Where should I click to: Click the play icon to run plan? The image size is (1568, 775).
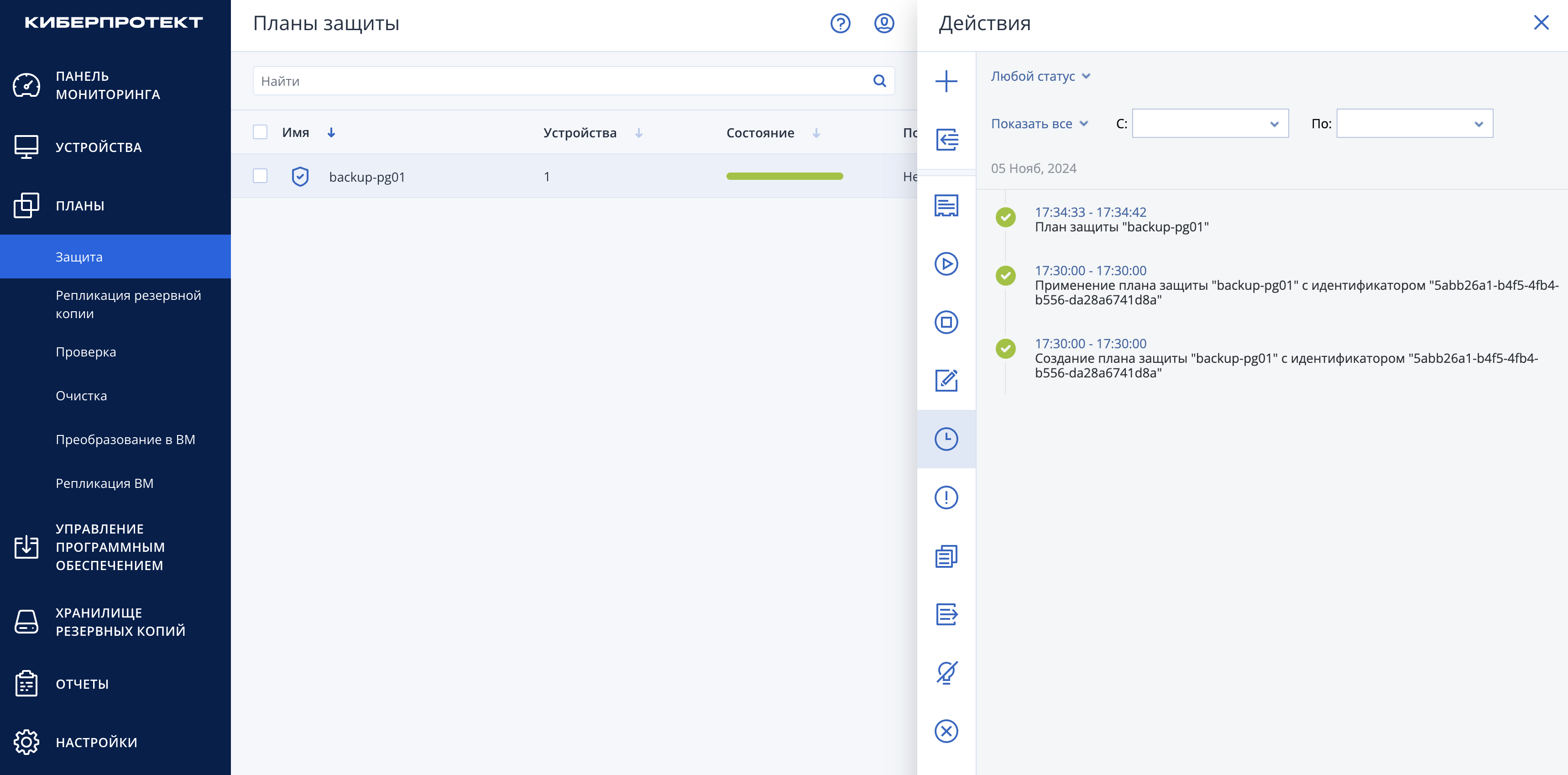[x=946, y=264]
